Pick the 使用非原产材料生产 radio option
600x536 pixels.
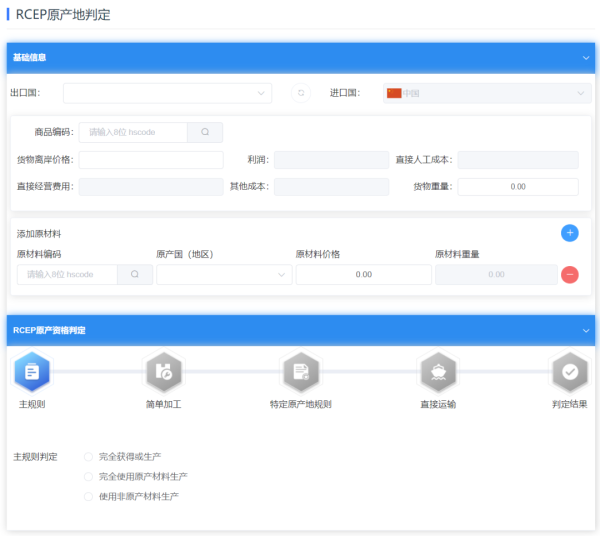point(89,496)
